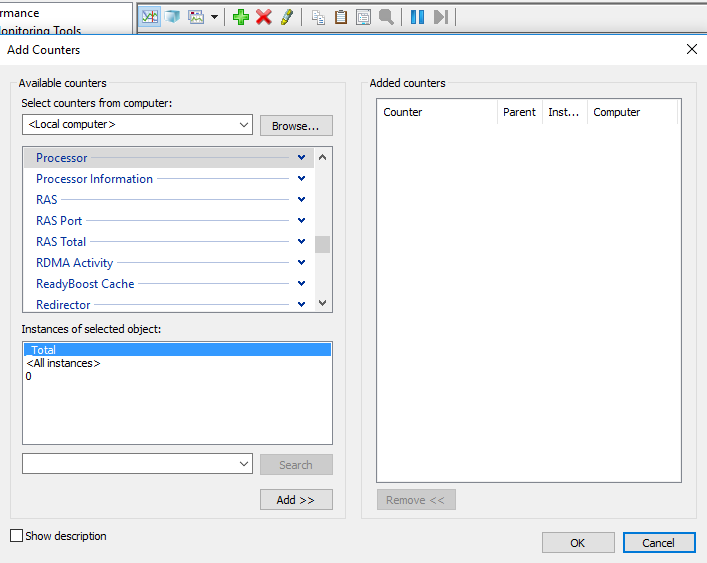Expand the Processor Information group

coord(302,179)
